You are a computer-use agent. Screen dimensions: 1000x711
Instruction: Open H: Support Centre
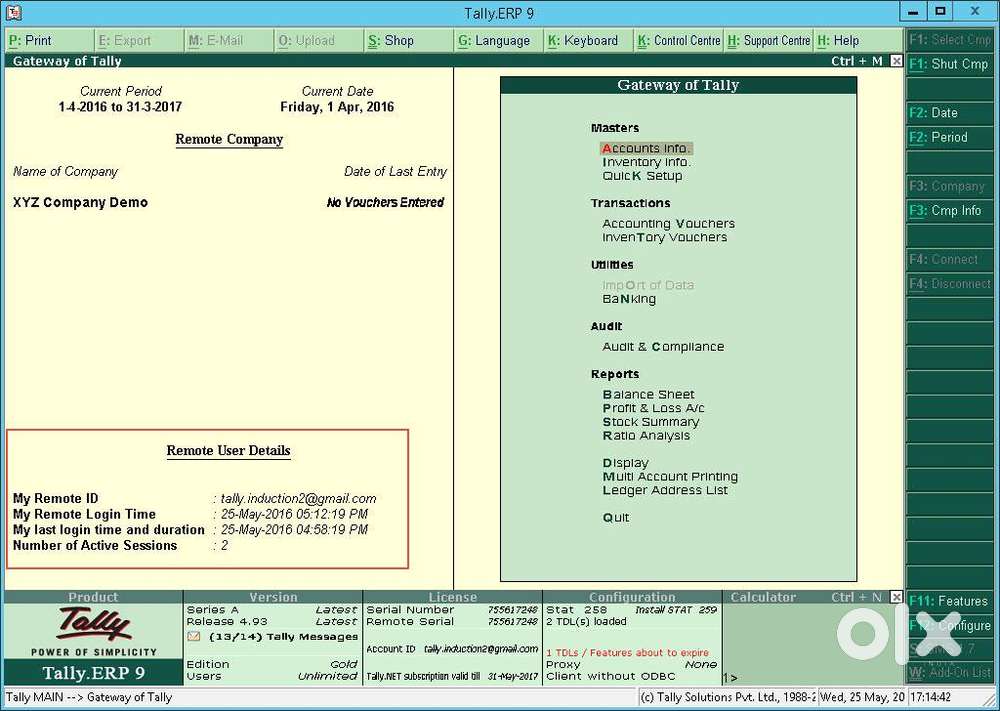coord(768,41)
